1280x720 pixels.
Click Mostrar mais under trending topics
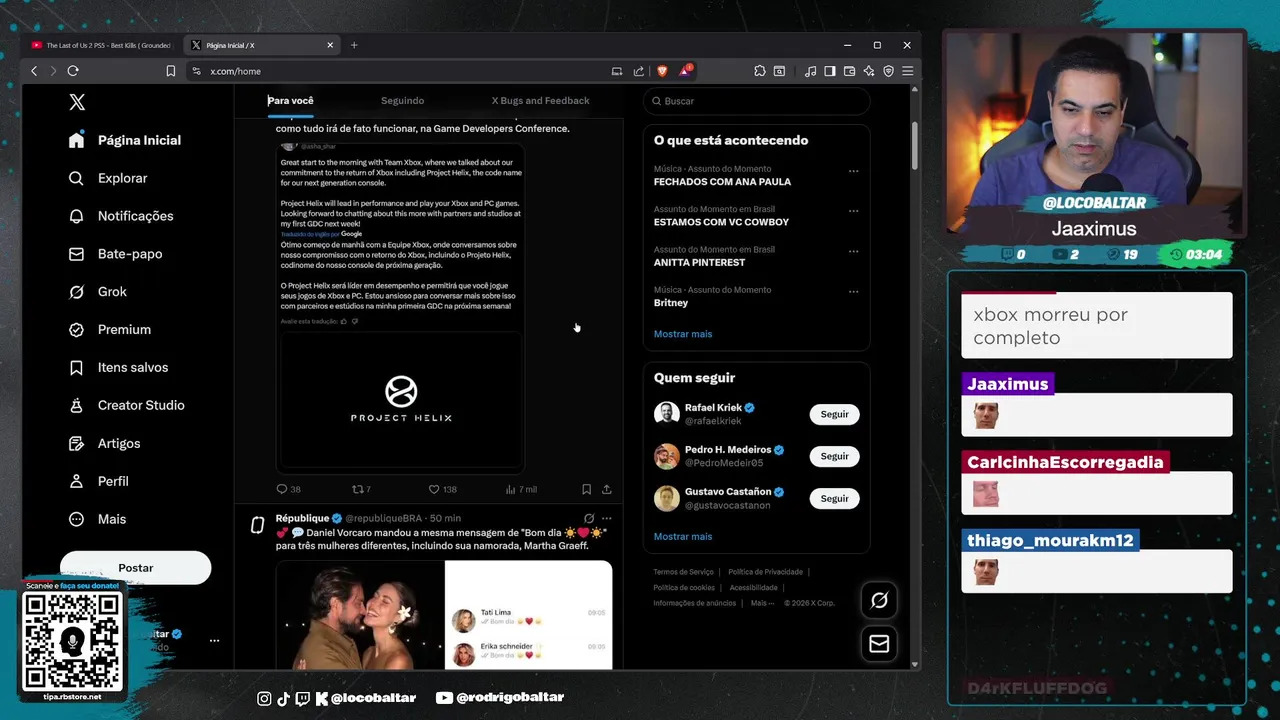coord(683,334)
